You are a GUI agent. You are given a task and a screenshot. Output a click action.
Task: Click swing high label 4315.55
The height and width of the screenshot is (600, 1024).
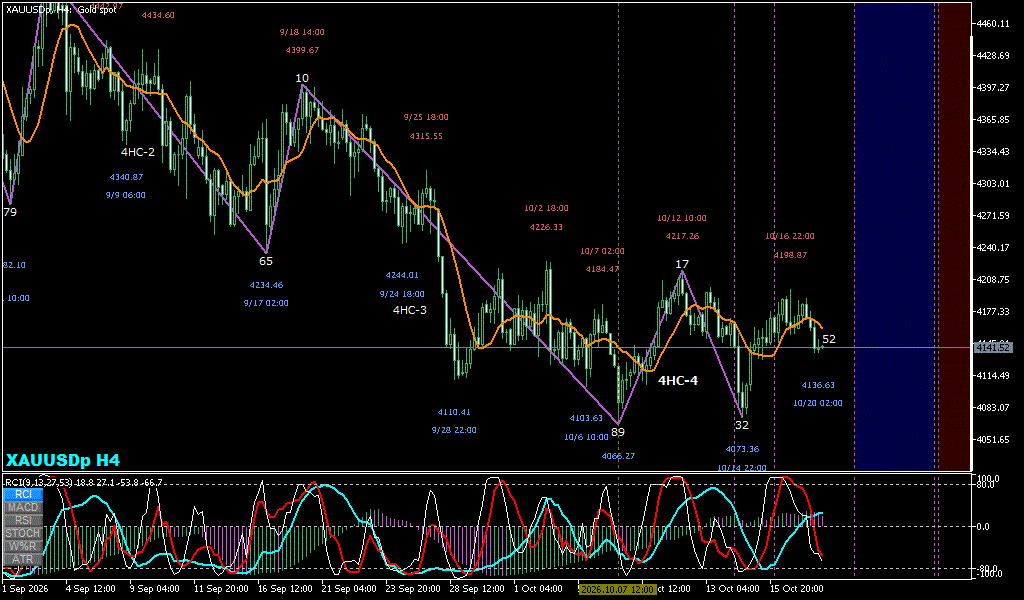point(426,136)
